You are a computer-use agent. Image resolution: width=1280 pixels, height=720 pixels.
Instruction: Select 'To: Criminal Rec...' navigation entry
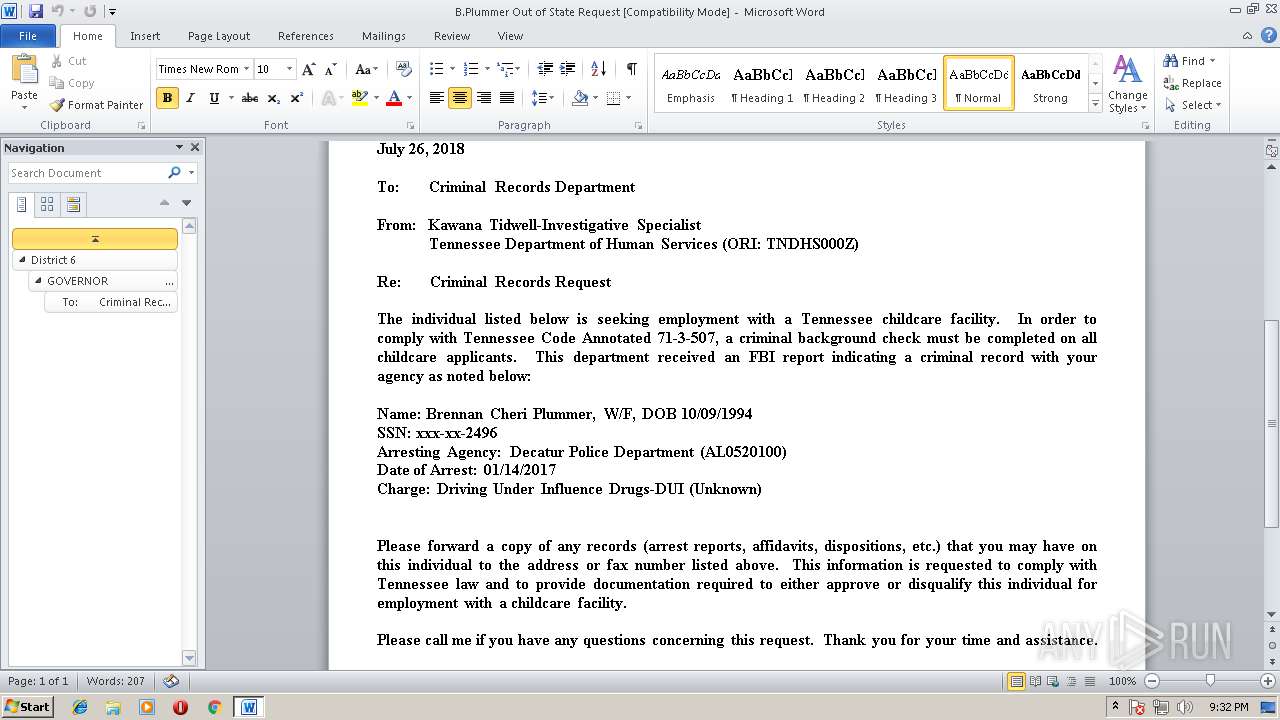111,302
